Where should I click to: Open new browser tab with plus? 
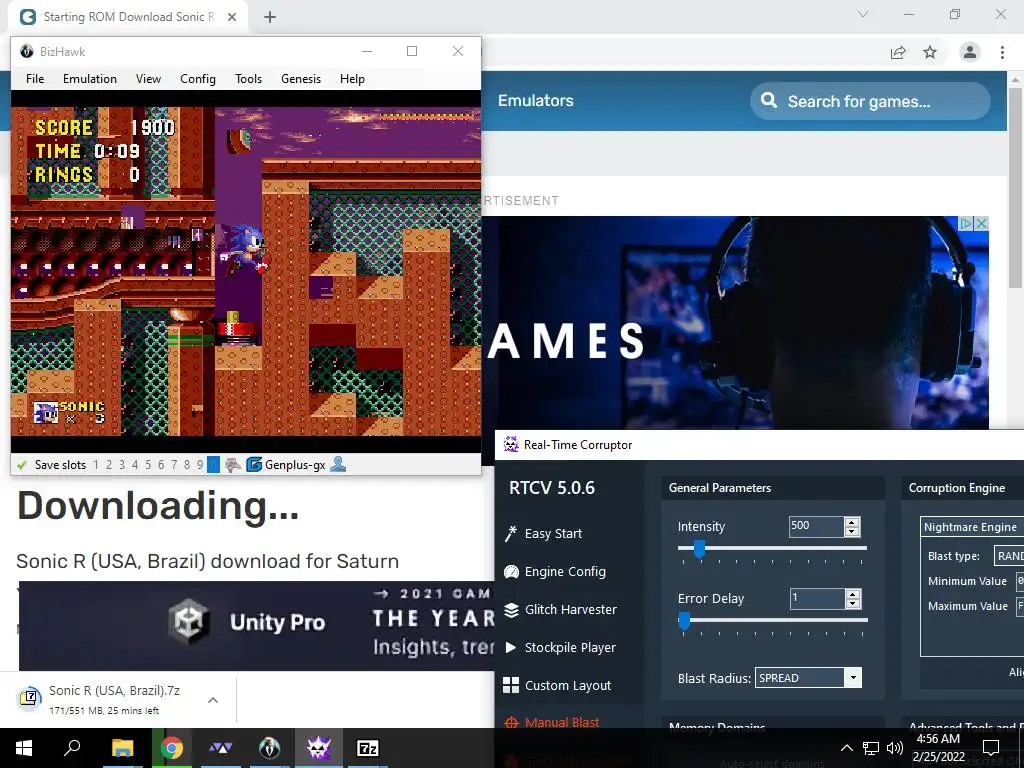tap(270, 17)
